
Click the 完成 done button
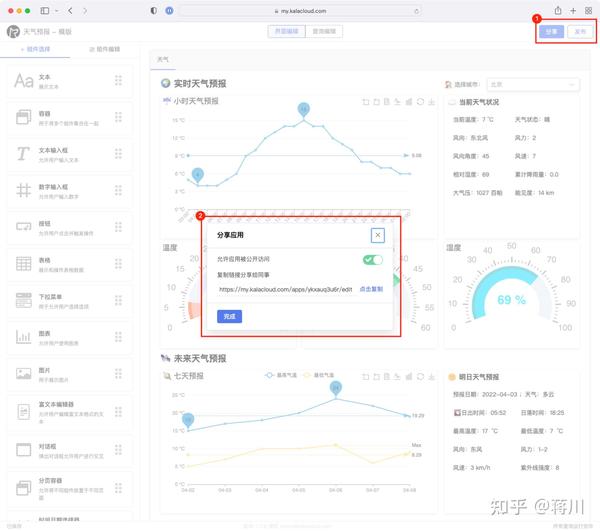(x=230, y=316)
